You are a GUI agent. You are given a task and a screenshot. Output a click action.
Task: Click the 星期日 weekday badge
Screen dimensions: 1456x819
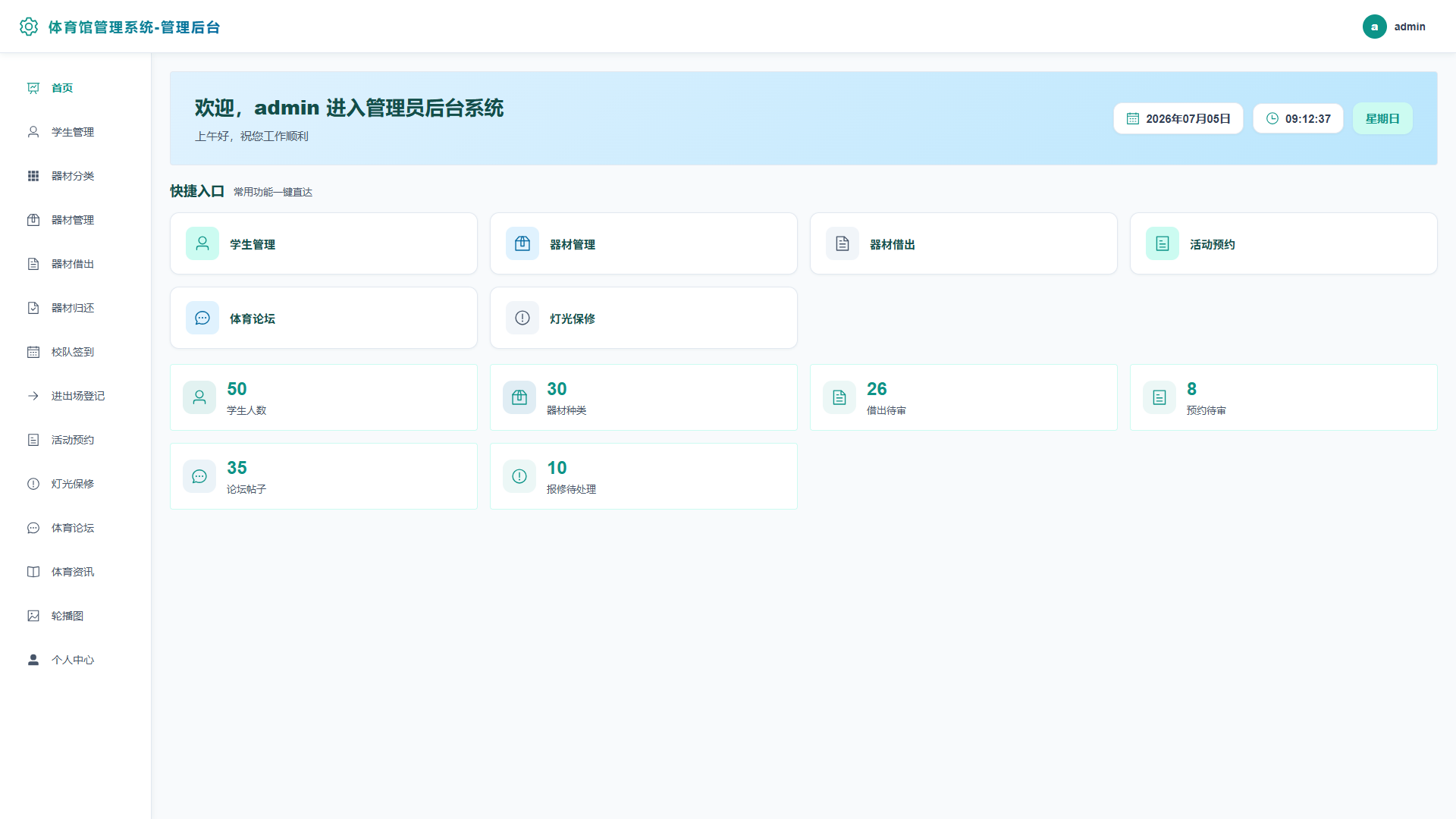[1382, 118]
